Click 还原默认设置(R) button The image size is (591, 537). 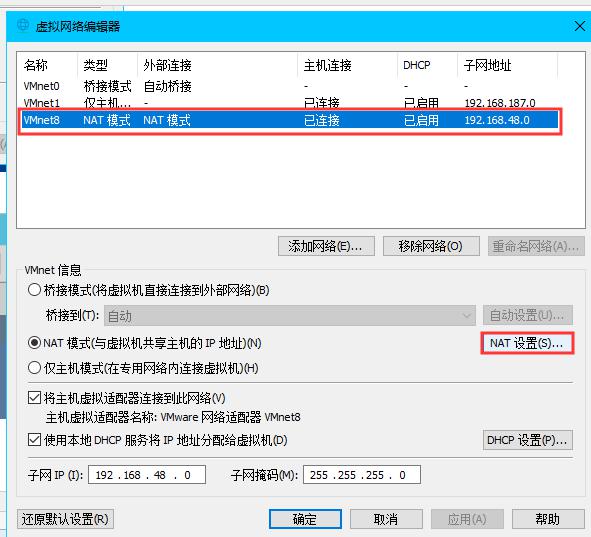(65, 519)
